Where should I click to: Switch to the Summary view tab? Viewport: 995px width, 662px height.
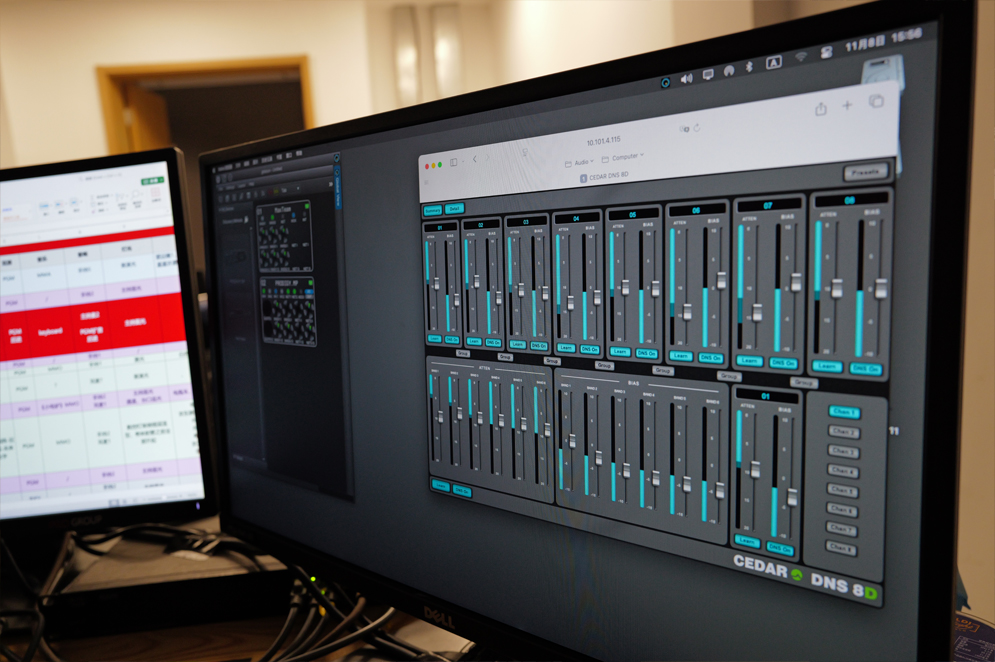pyautogui.click(x=432, y=210)
